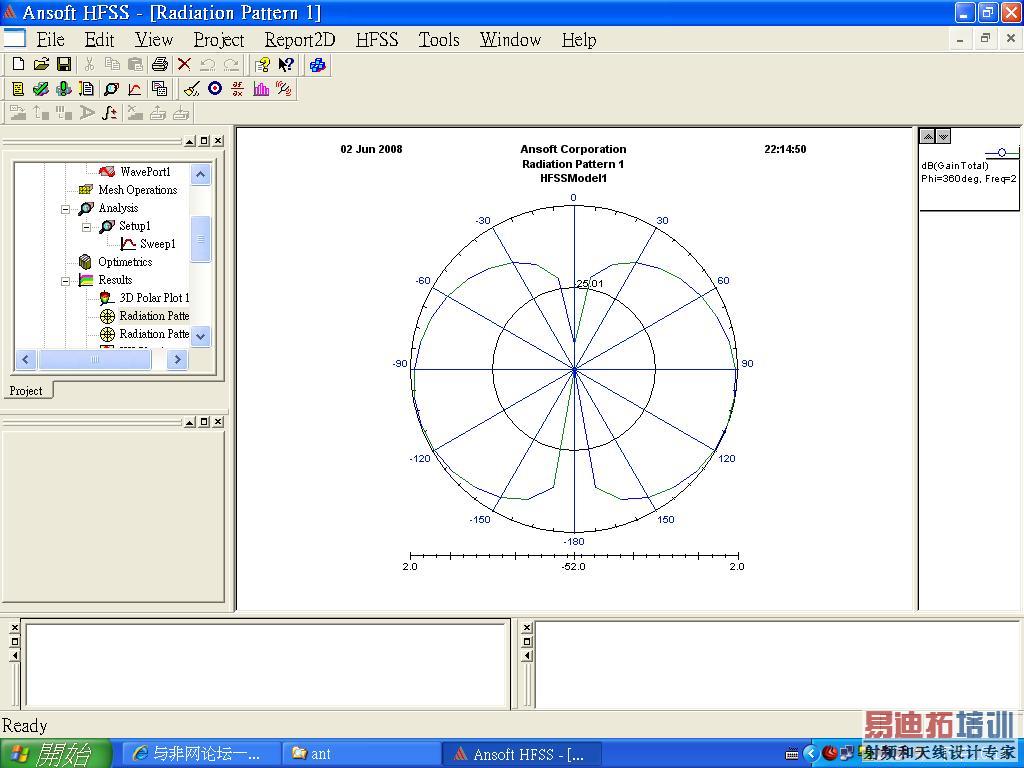
Task: Open file with the folder toolbar icon
Action: pos(41,65)
